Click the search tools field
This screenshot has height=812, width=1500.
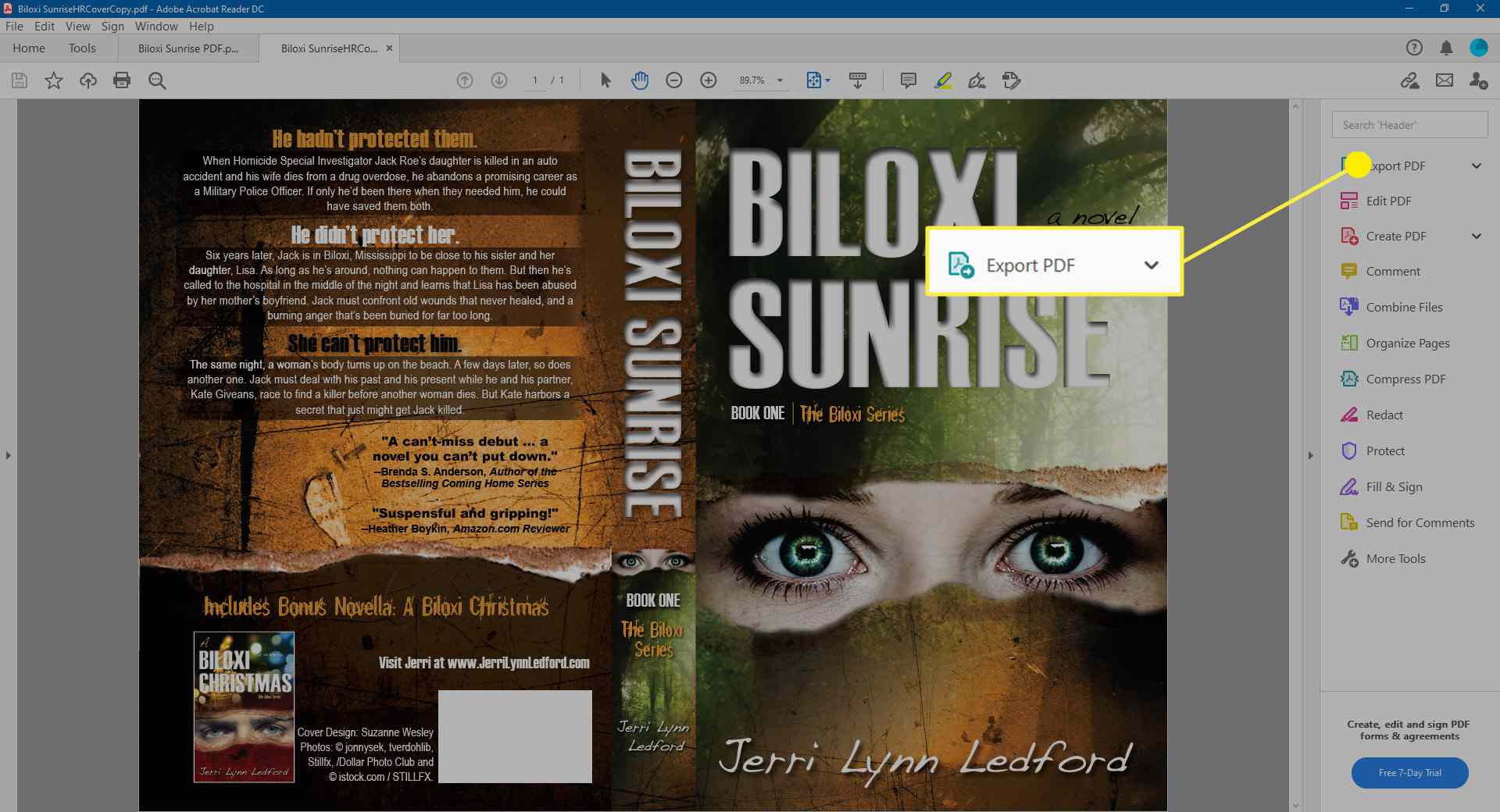pyautogui.click(x=1409, y=125)
